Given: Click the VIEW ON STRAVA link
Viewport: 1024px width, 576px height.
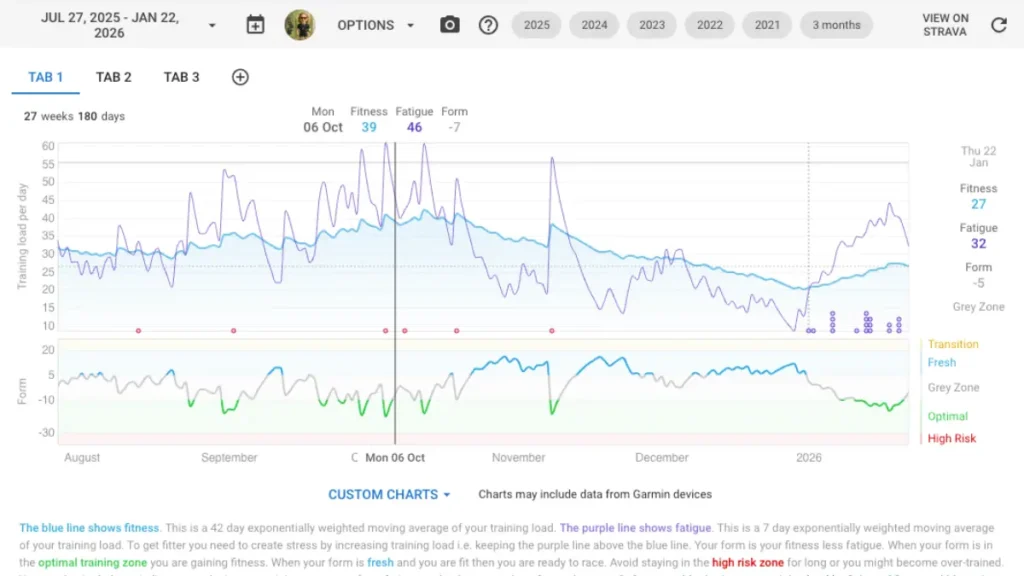Looking at the screenshot, I should [945, 25].
